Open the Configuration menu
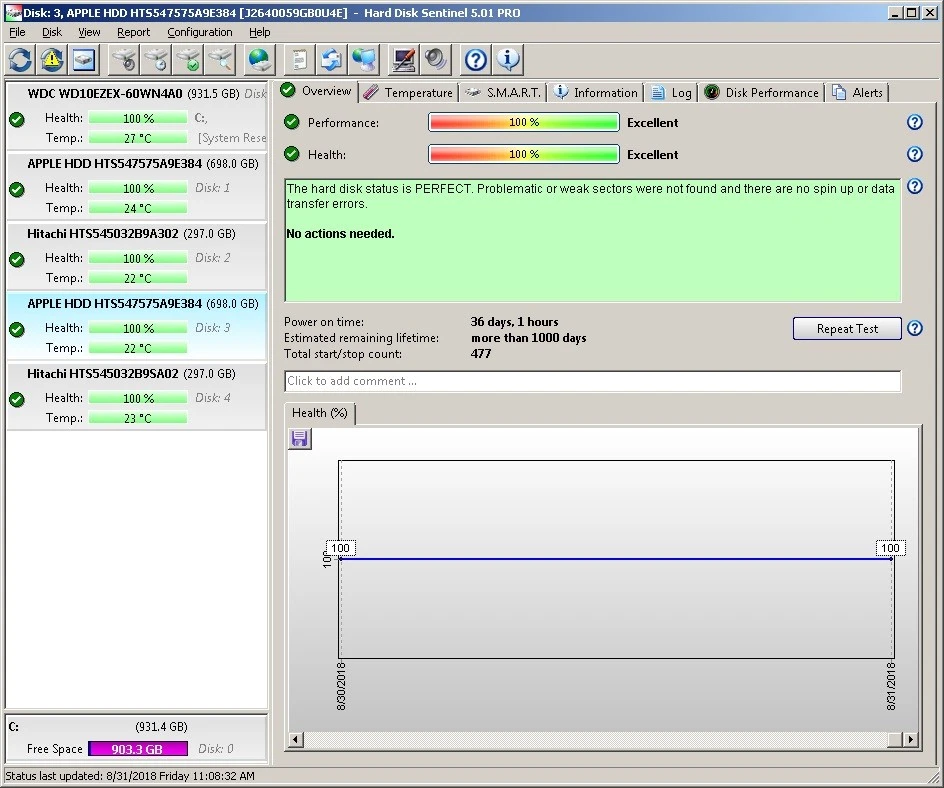 click(x=200, y=32)
